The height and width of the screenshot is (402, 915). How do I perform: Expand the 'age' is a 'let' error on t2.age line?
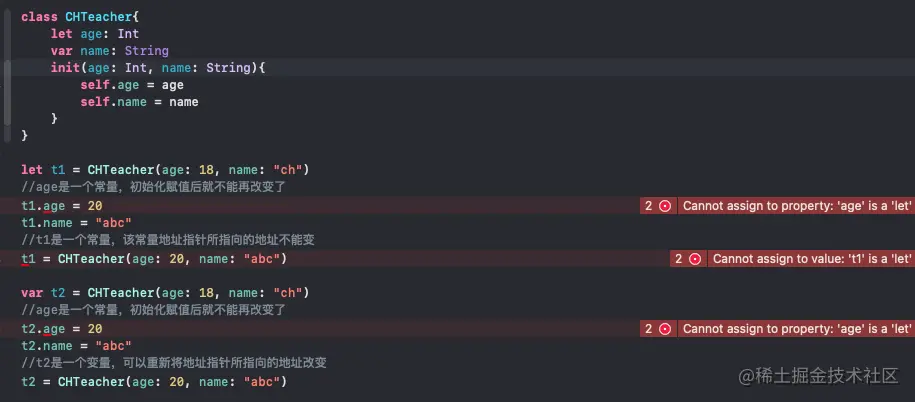click(797, 329)
